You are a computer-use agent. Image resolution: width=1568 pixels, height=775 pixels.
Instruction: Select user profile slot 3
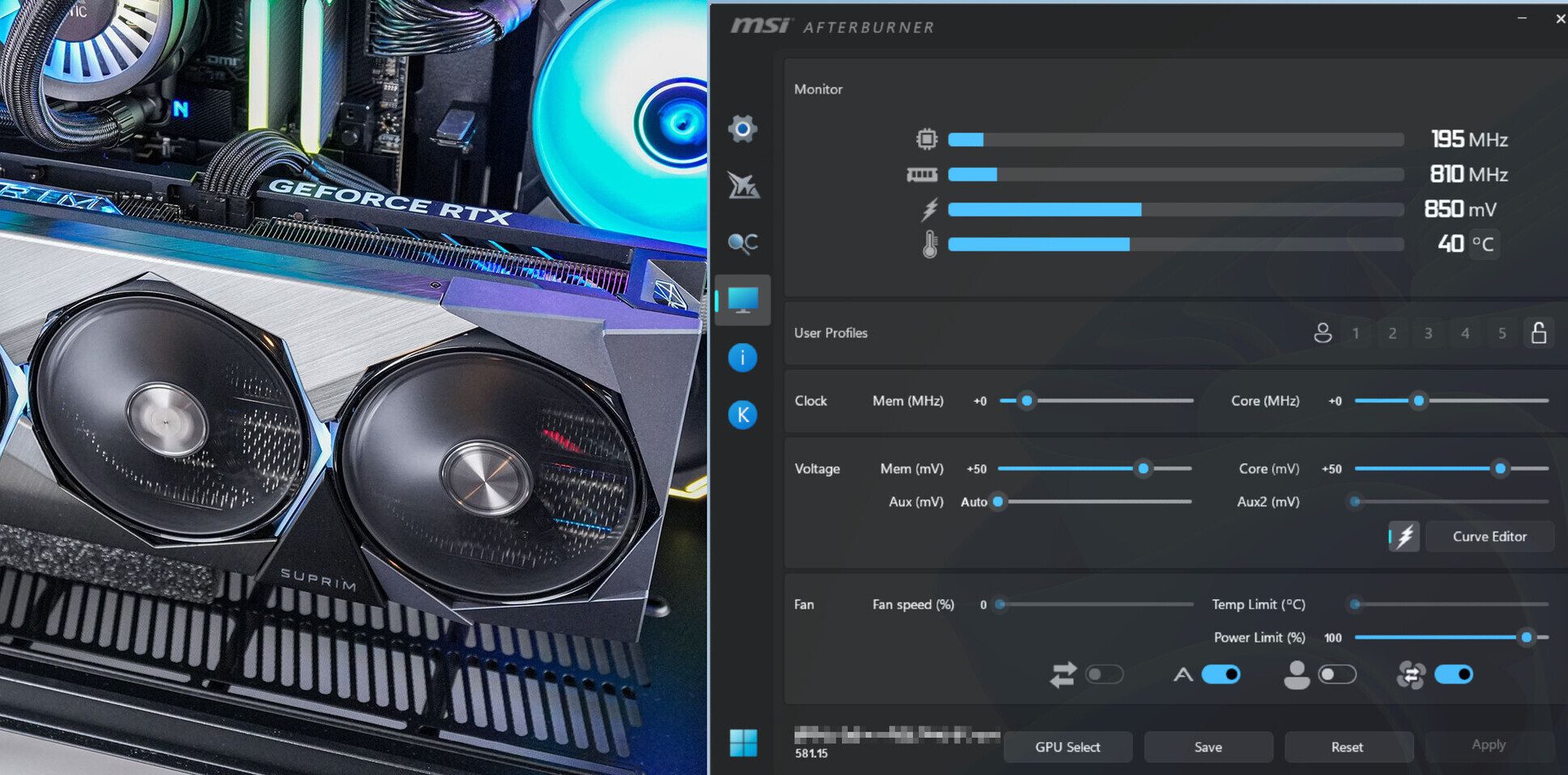pos(1428,333)
